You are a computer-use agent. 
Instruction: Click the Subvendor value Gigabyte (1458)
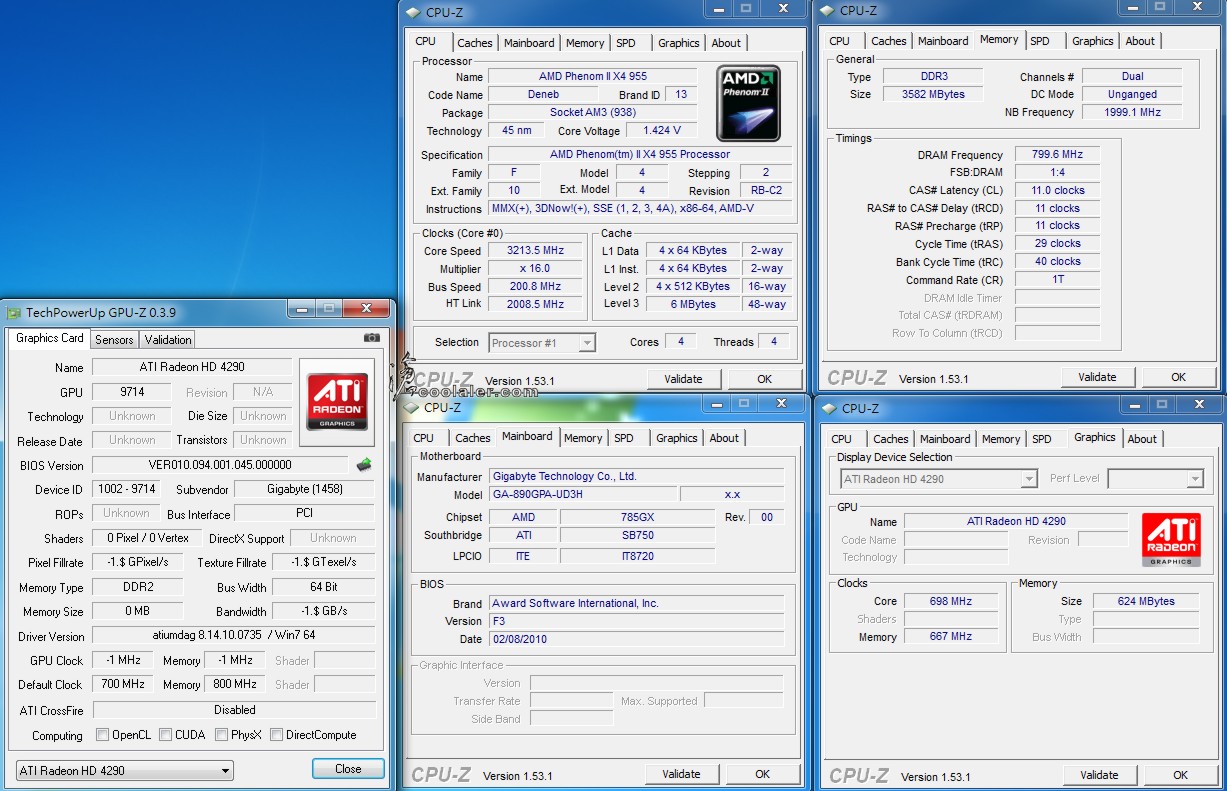[x=305, y=490]
